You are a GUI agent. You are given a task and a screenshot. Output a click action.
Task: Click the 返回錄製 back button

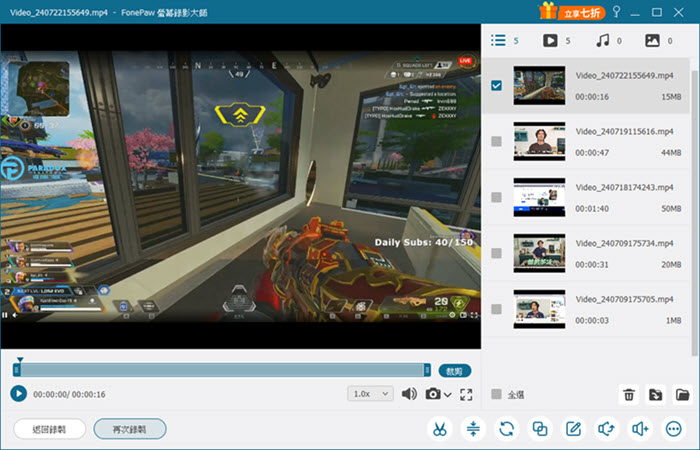pyautogui.click(x=50, y=429)
